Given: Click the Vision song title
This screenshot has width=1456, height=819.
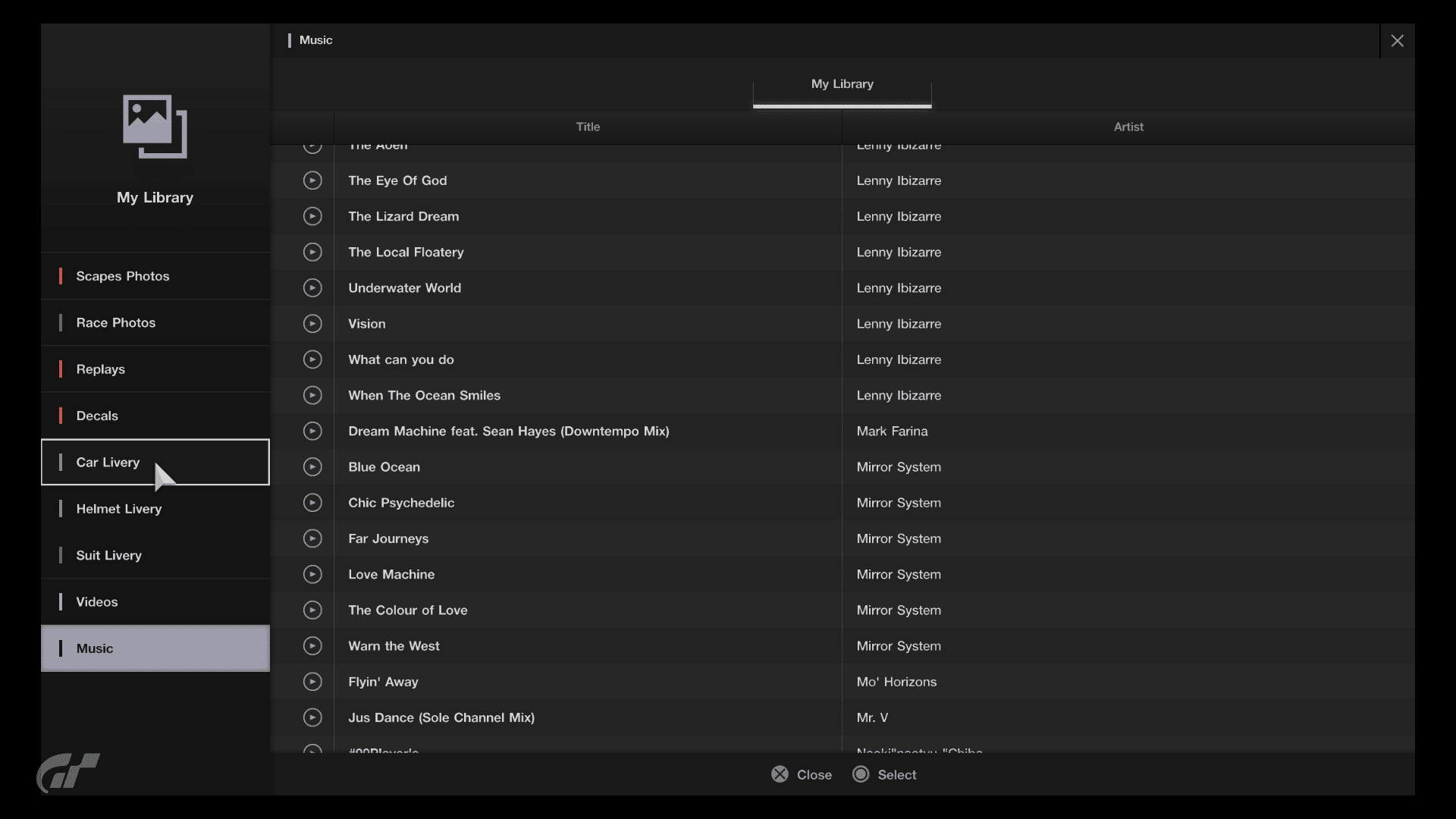Looking at the screenshot, I should tap(367, 324).
